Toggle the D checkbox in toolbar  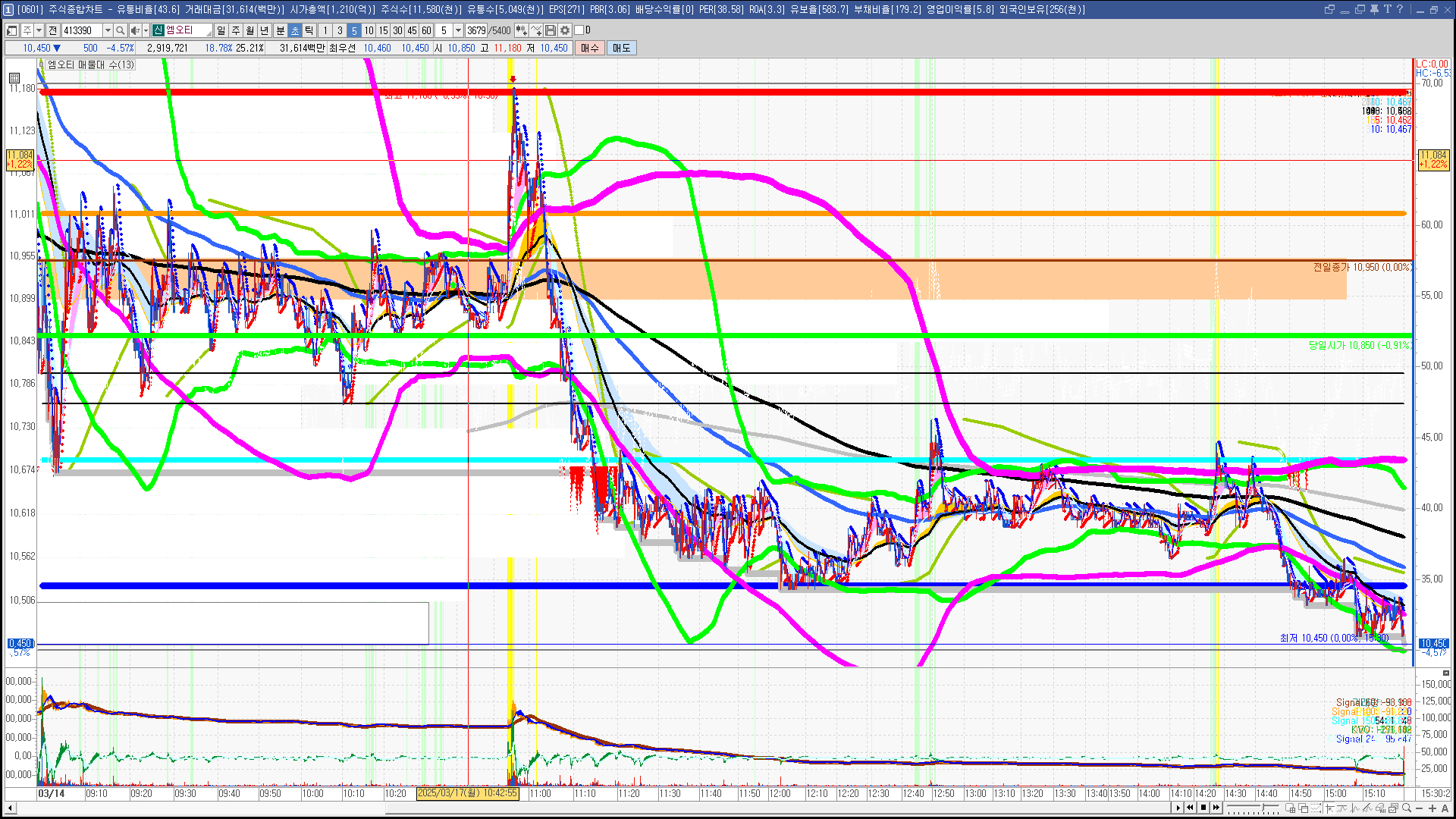[x=579, y=30]
